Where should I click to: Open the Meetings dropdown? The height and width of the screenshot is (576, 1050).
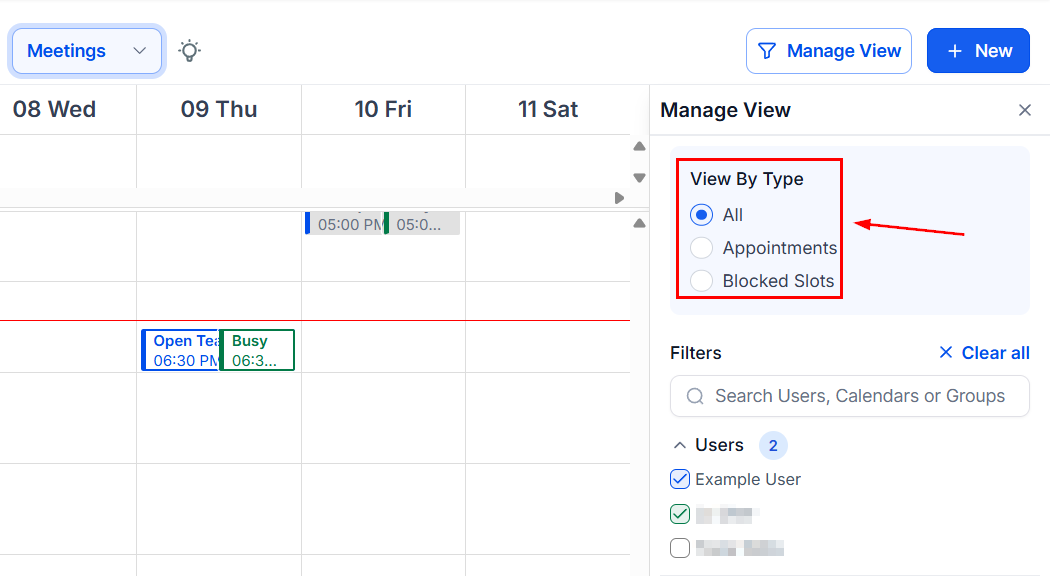click(x=86, y=51)
